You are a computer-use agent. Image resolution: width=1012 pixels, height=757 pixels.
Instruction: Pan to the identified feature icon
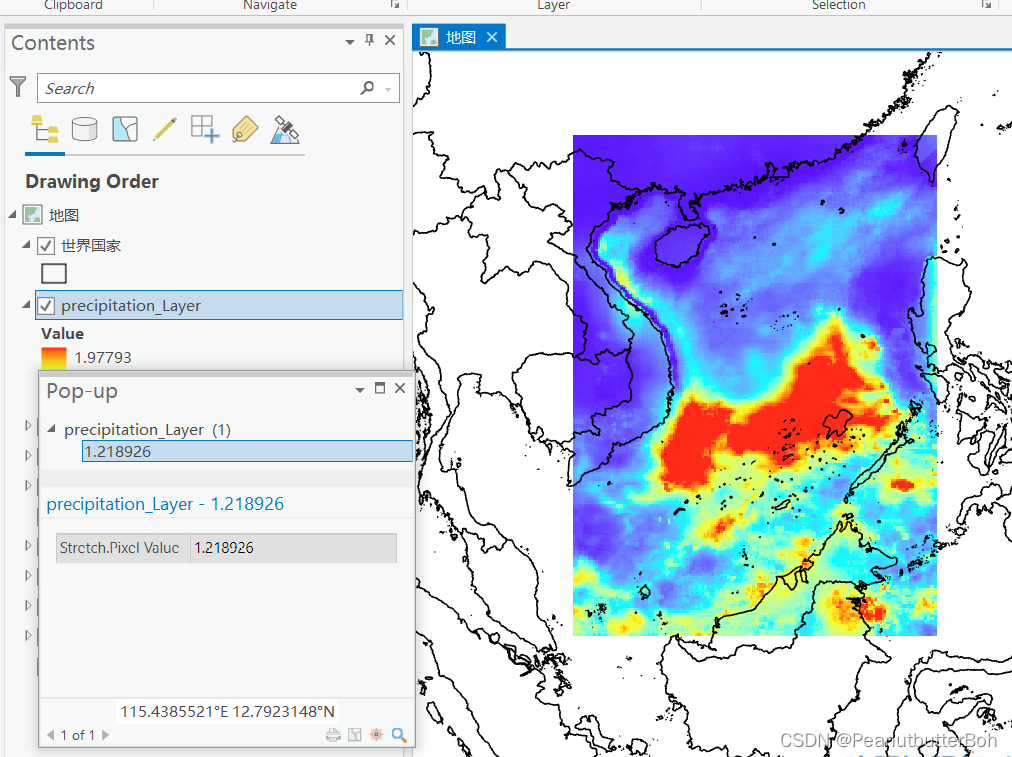click(353, 734)
